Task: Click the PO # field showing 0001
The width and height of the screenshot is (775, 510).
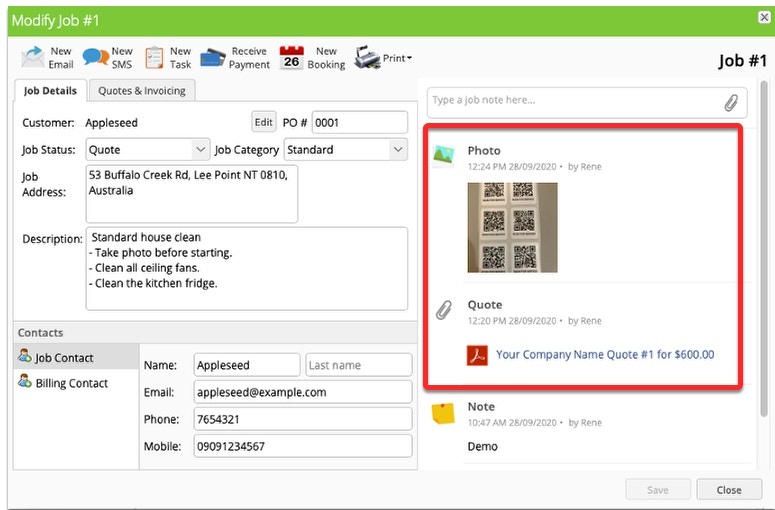Action: [x=360, y=122]
